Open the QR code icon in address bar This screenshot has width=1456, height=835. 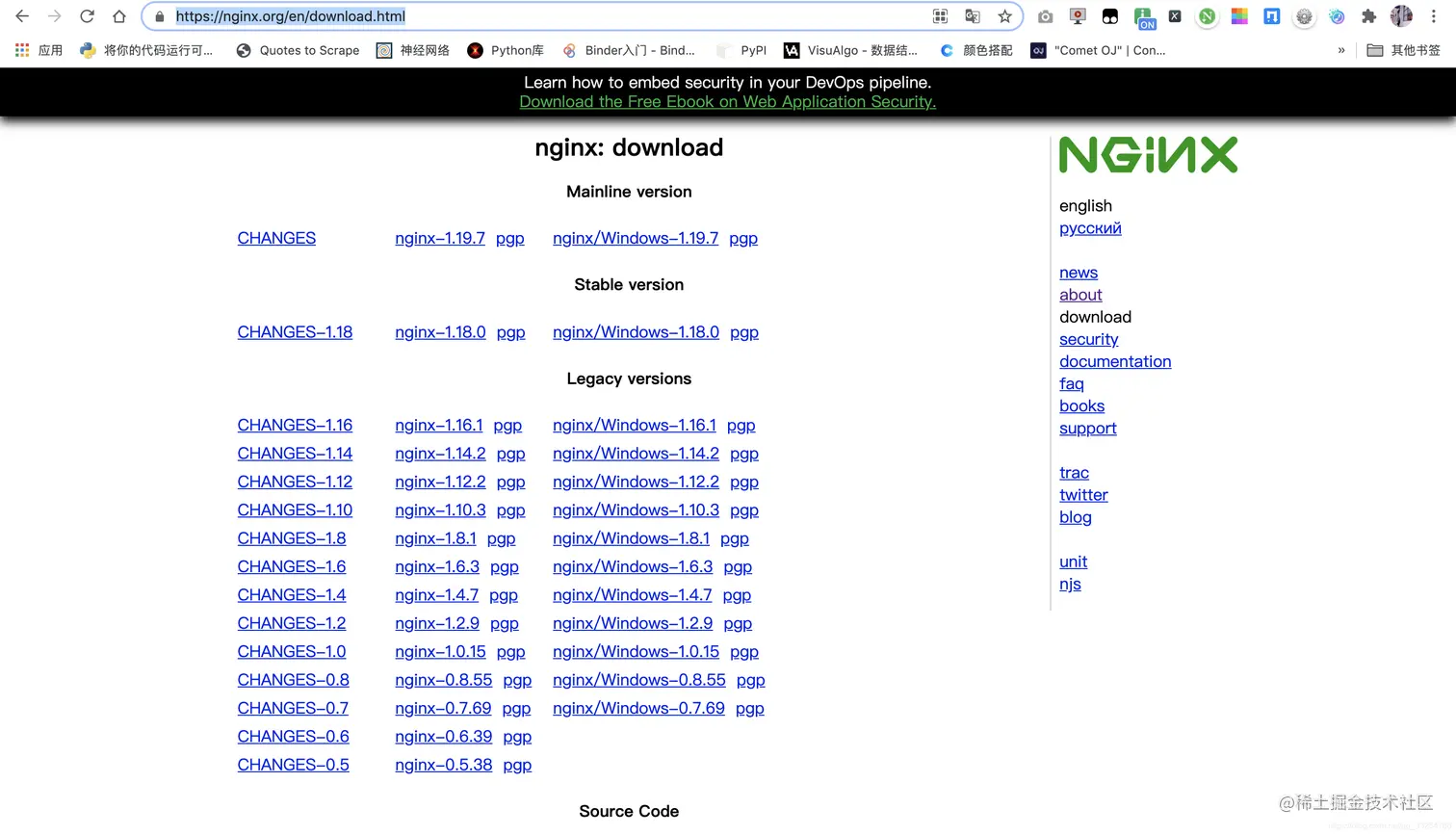[941, 16]
